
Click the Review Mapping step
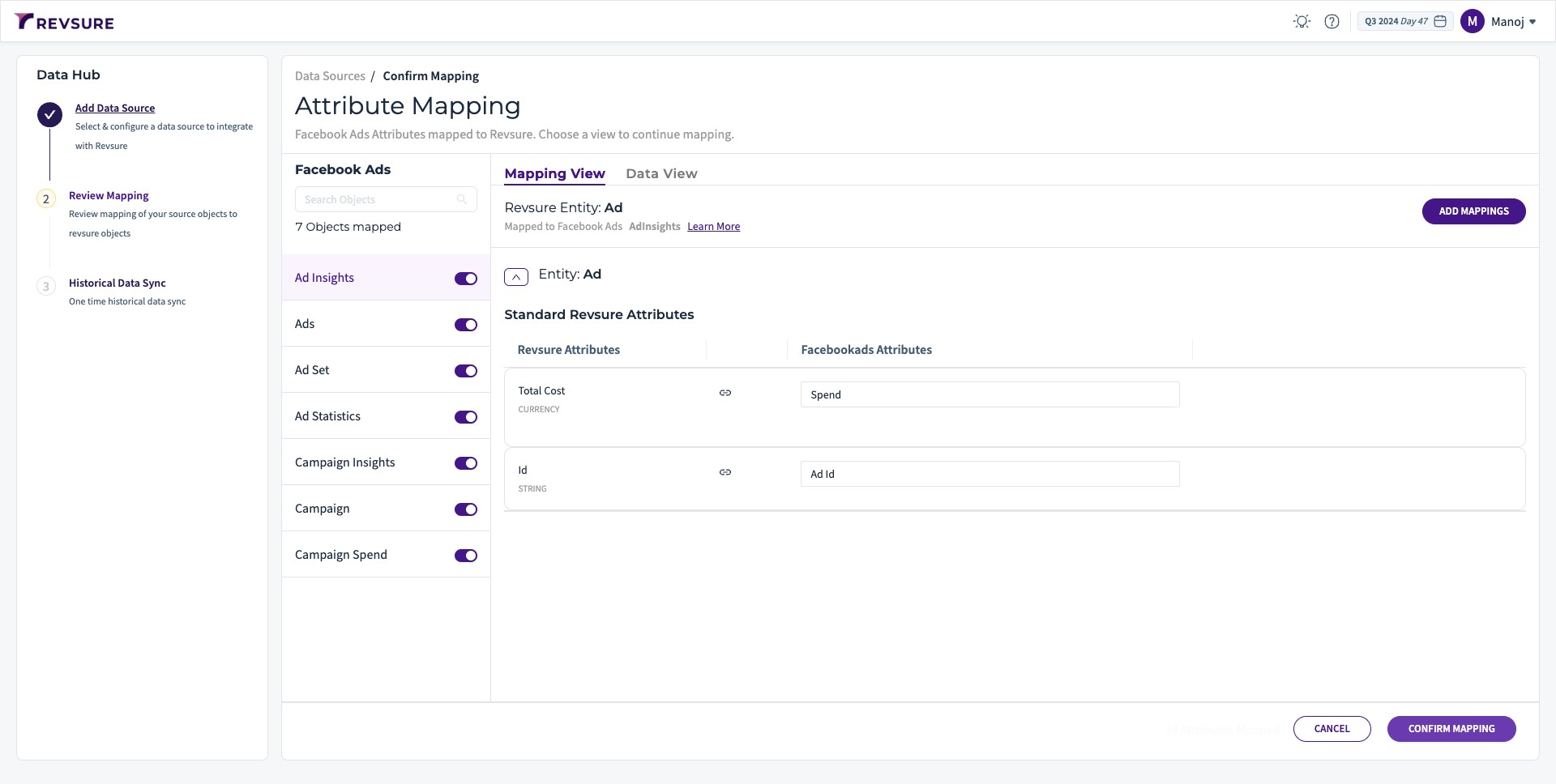(109, 195)
